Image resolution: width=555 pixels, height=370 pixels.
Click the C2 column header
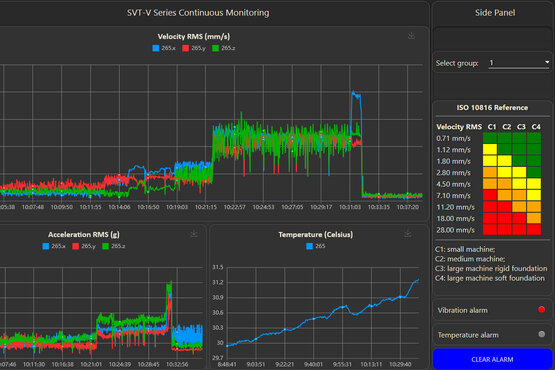point(507,127)
